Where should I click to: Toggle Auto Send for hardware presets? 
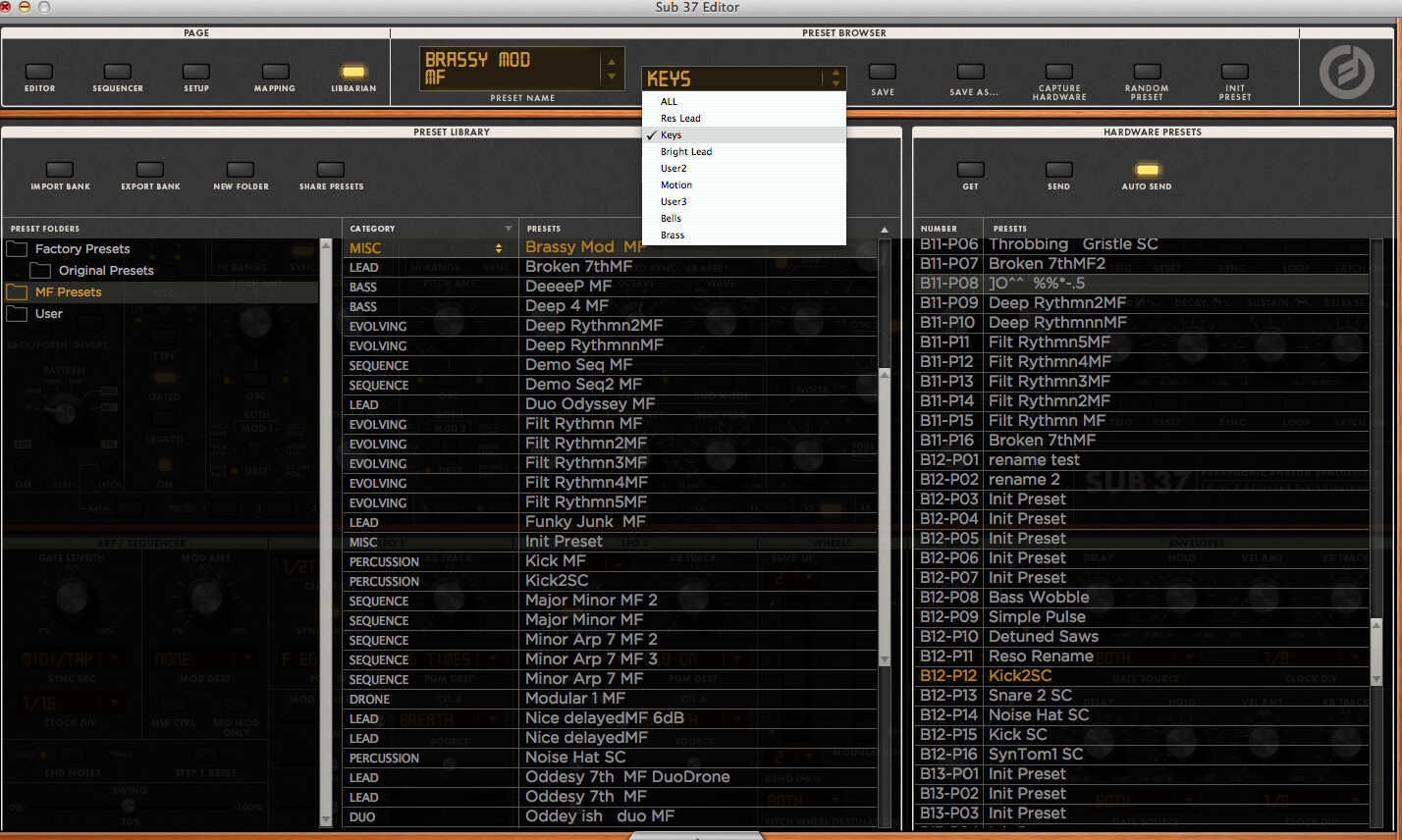(x=1147, y=170)
